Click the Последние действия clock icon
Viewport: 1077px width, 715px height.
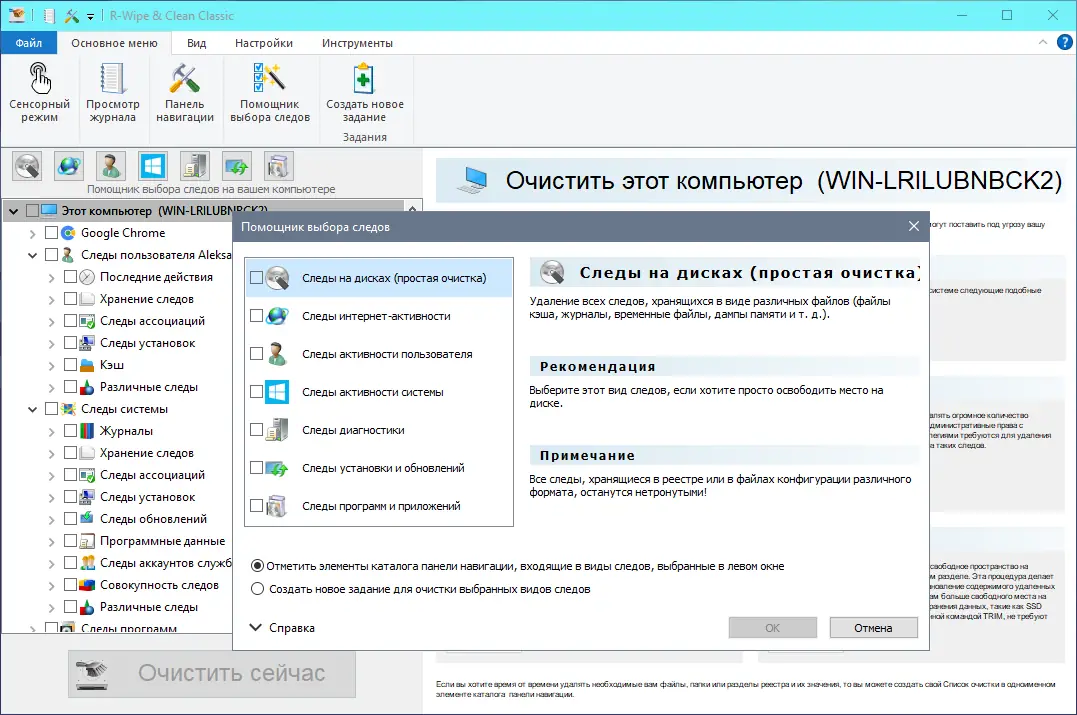click(87, 277)
